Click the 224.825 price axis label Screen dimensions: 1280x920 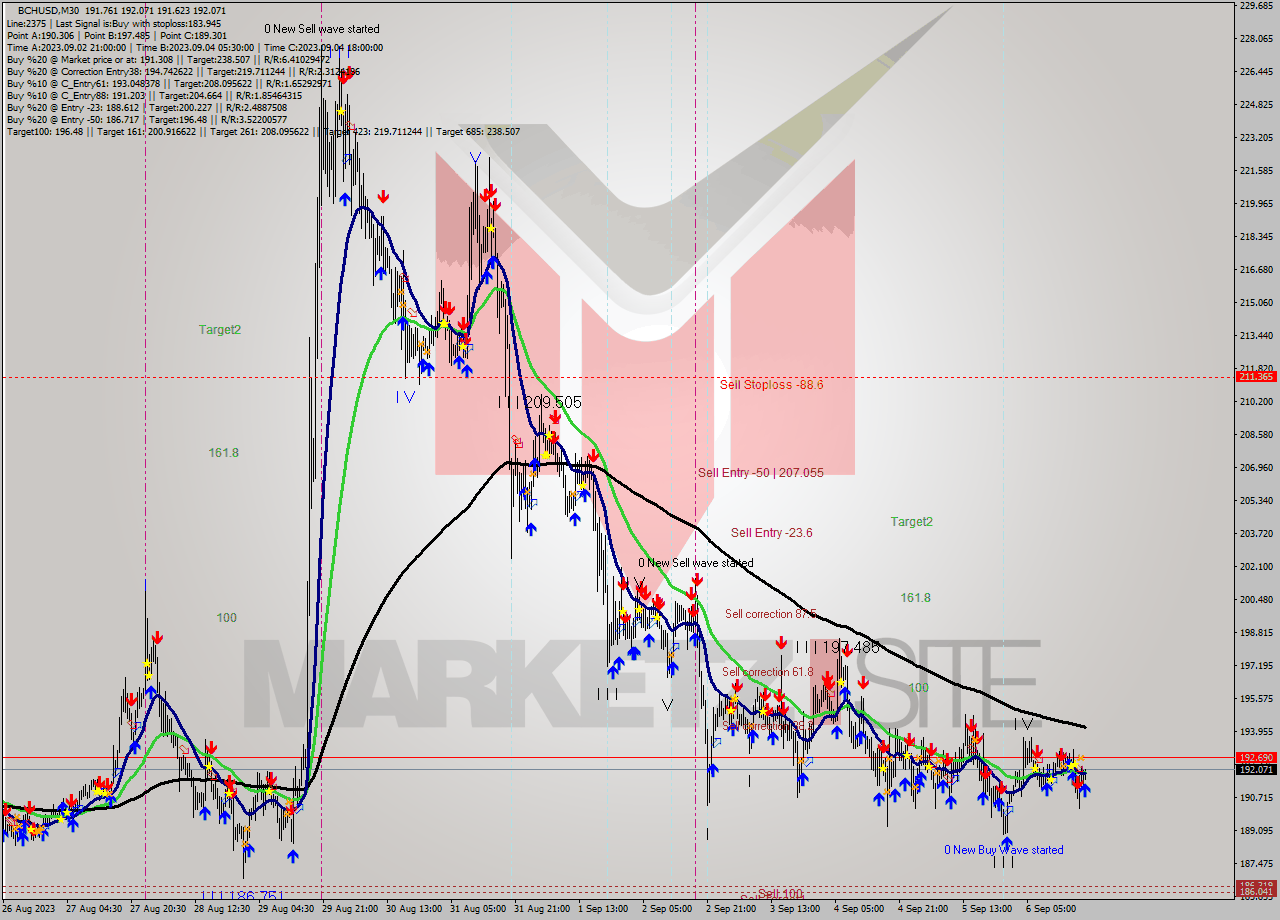[1255, 105]
